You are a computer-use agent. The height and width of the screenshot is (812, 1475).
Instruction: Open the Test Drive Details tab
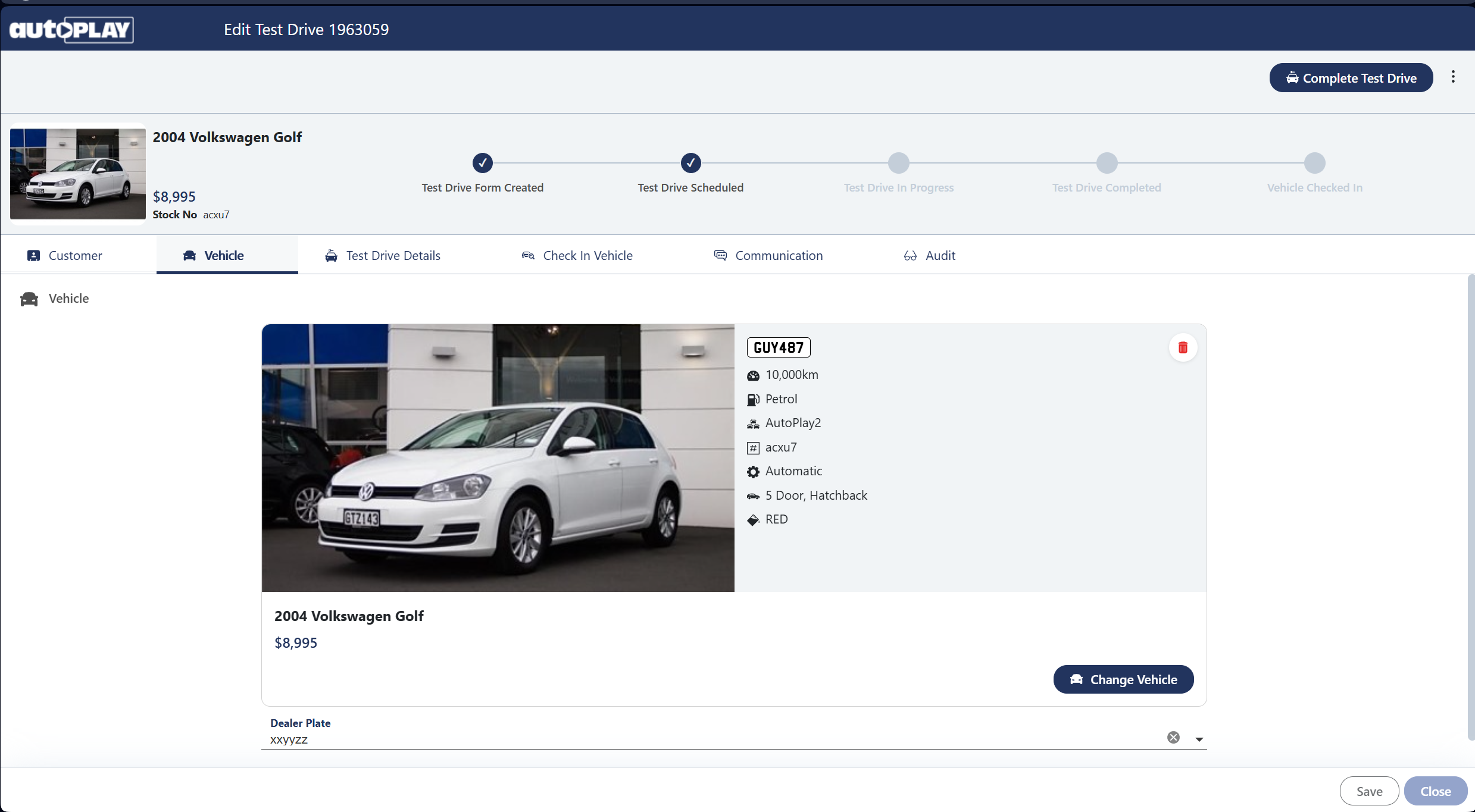point(383,255)
